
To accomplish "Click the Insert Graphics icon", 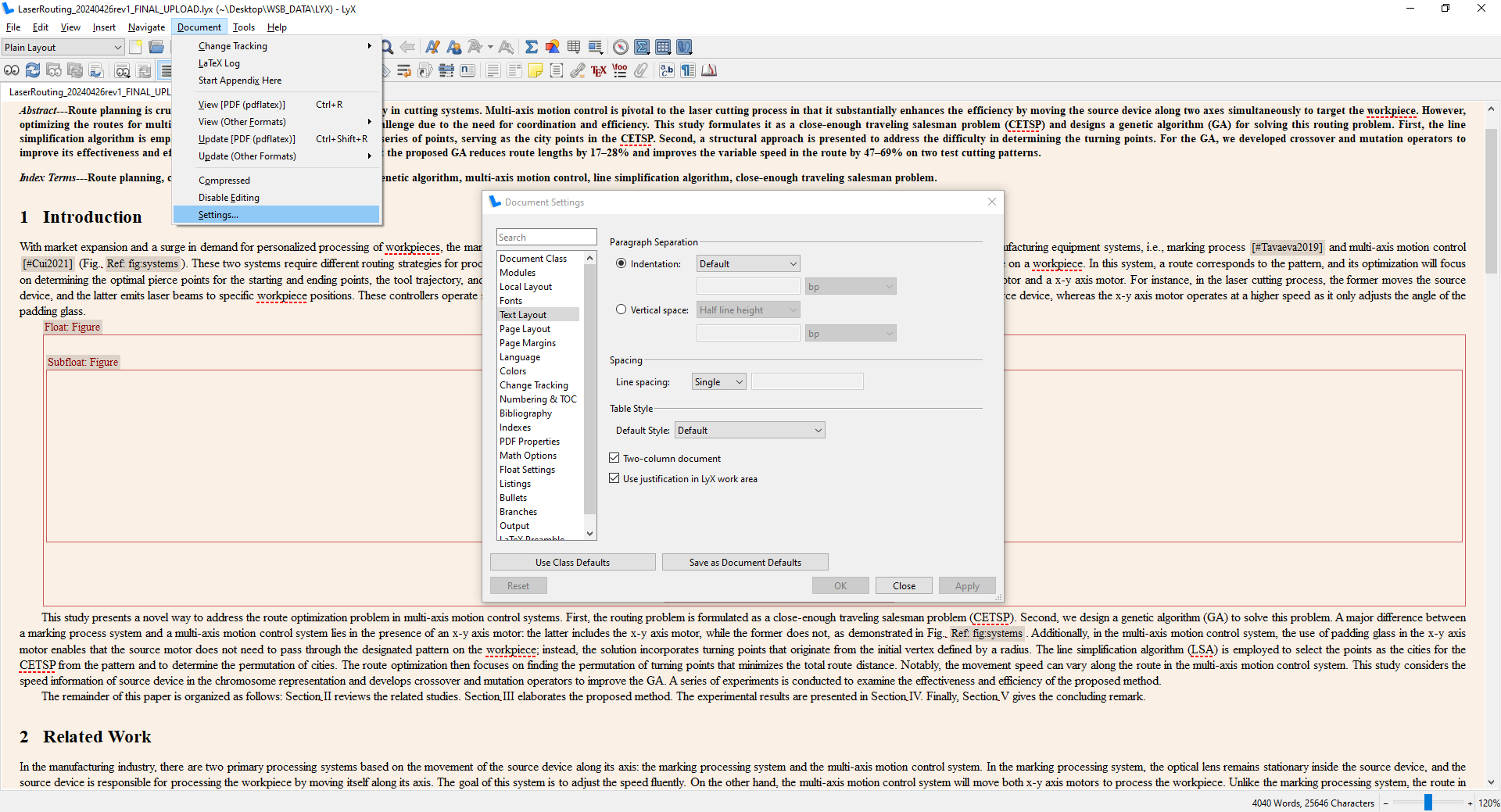I will [553, 47].
